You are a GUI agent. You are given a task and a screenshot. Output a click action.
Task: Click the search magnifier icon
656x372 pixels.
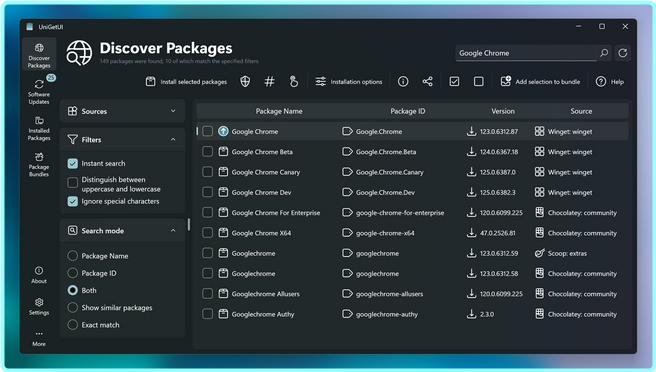click(x=604, y=53)
